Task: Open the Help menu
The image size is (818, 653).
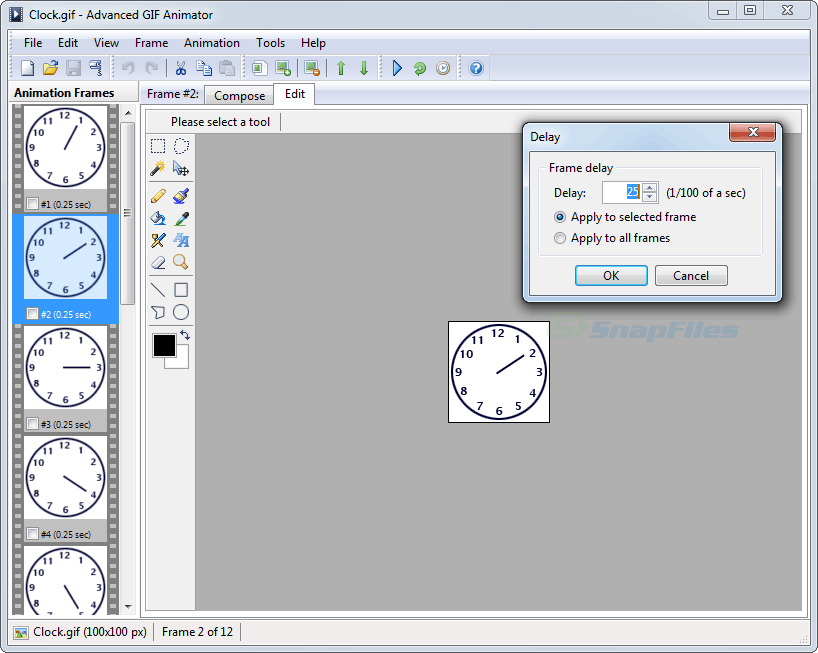Action: pos(313,43)
